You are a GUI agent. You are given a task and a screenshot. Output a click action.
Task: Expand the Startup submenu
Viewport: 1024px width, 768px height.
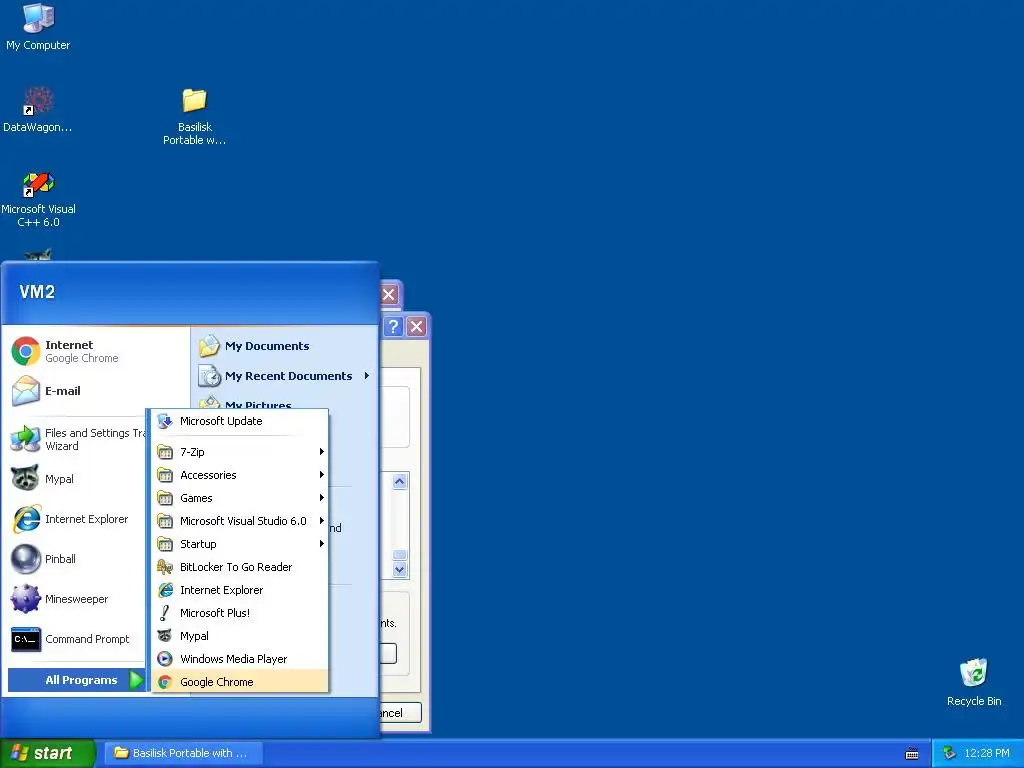[x=240, y=544]
